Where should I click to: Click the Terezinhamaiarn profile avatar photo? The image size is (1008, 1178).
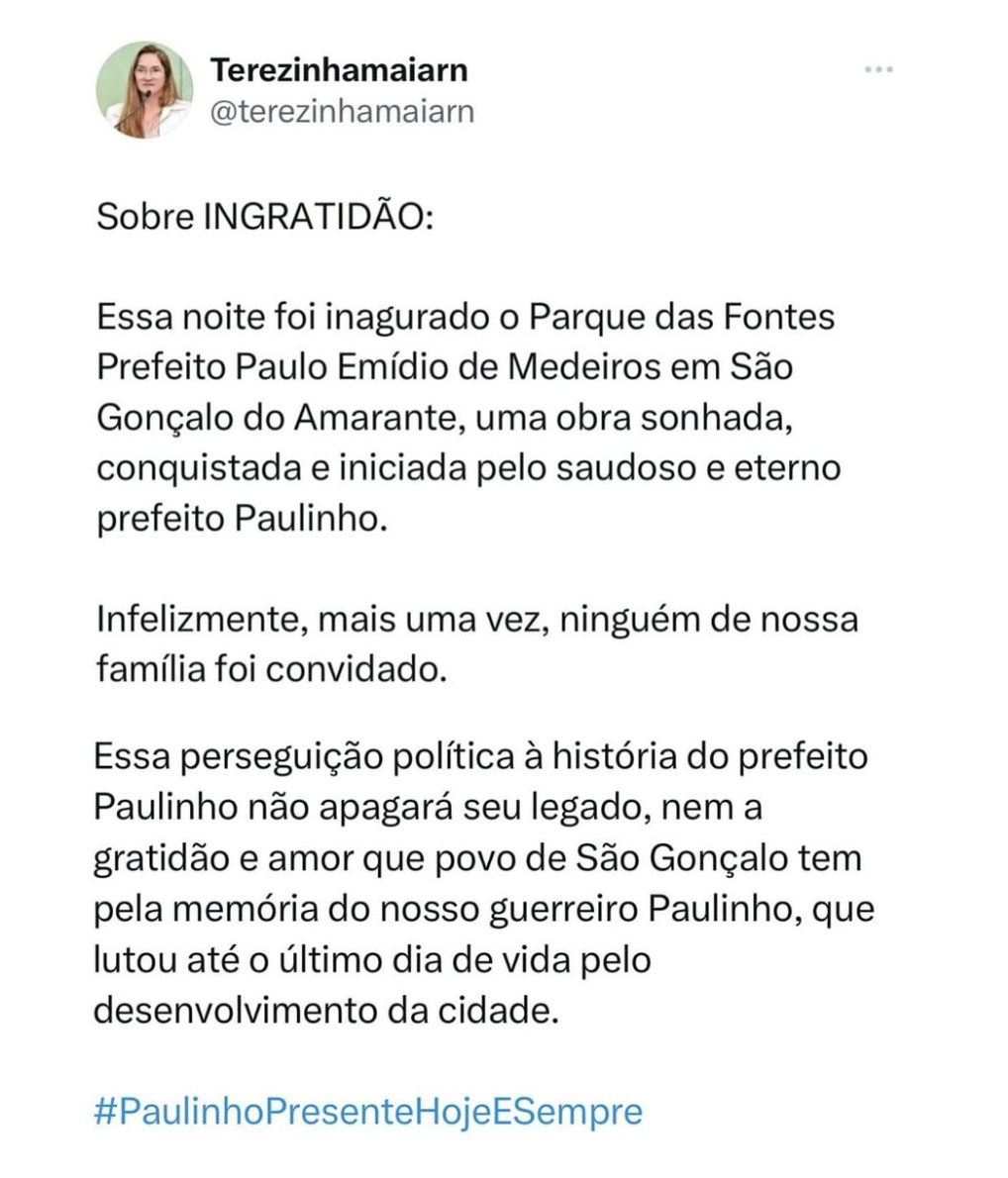pos(145,90)
